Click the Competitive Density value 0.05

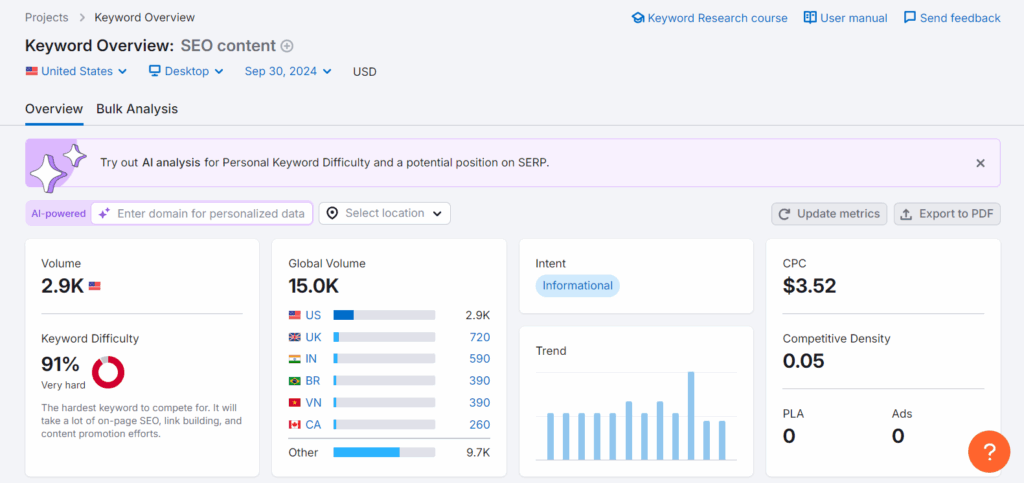803,360
